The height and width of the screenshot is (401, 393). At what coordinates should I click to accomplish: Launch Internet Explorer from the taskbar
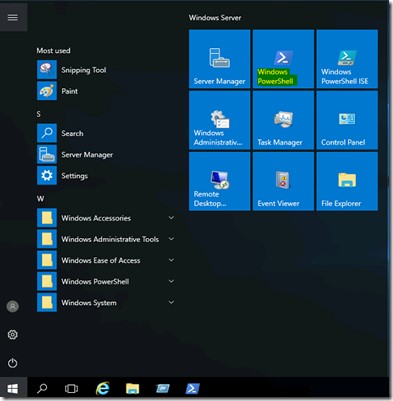tap(102, 388)
